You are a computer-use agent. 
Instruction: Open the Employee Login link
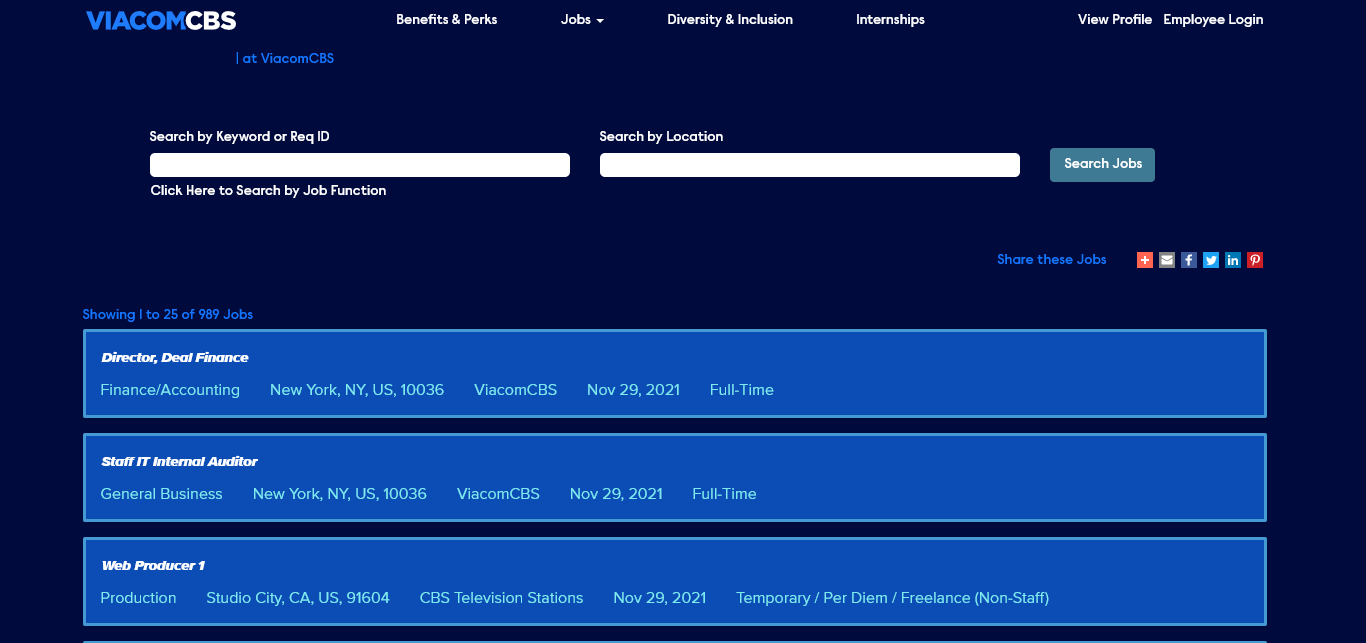[1213, 20]
